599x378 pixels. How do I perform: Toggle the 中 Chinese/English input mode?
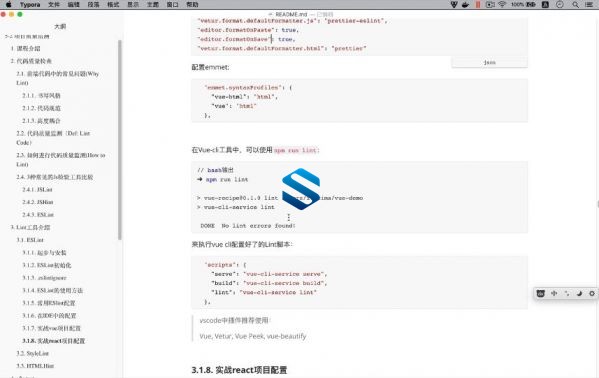pos(554,294)
